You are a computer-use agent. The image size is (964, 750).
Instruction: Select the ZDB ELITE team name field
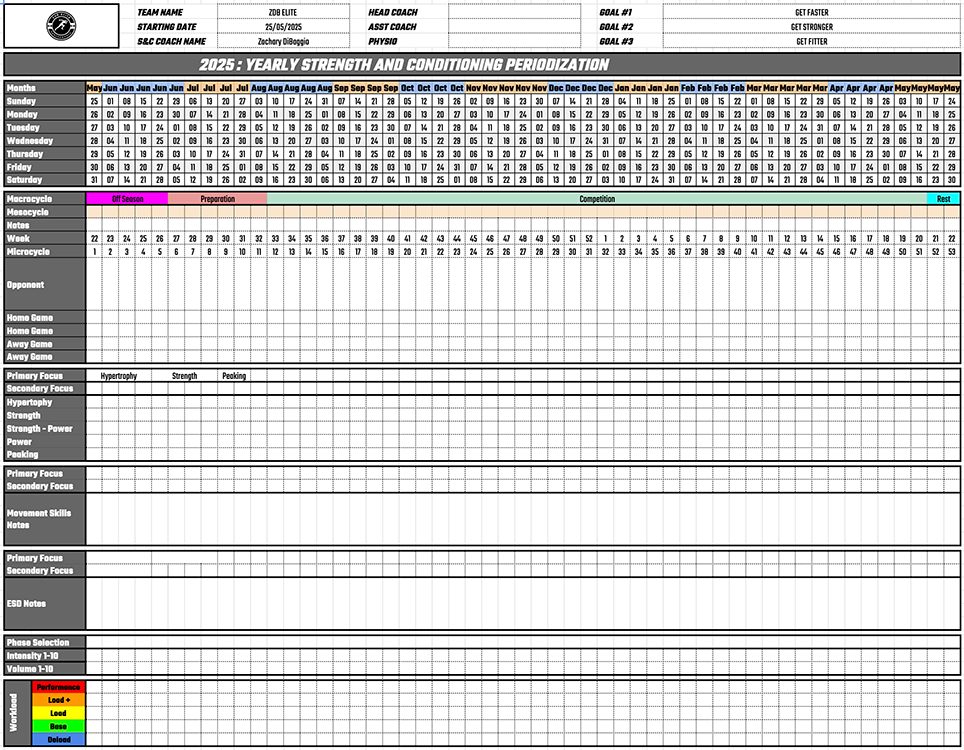pos(283,13)
